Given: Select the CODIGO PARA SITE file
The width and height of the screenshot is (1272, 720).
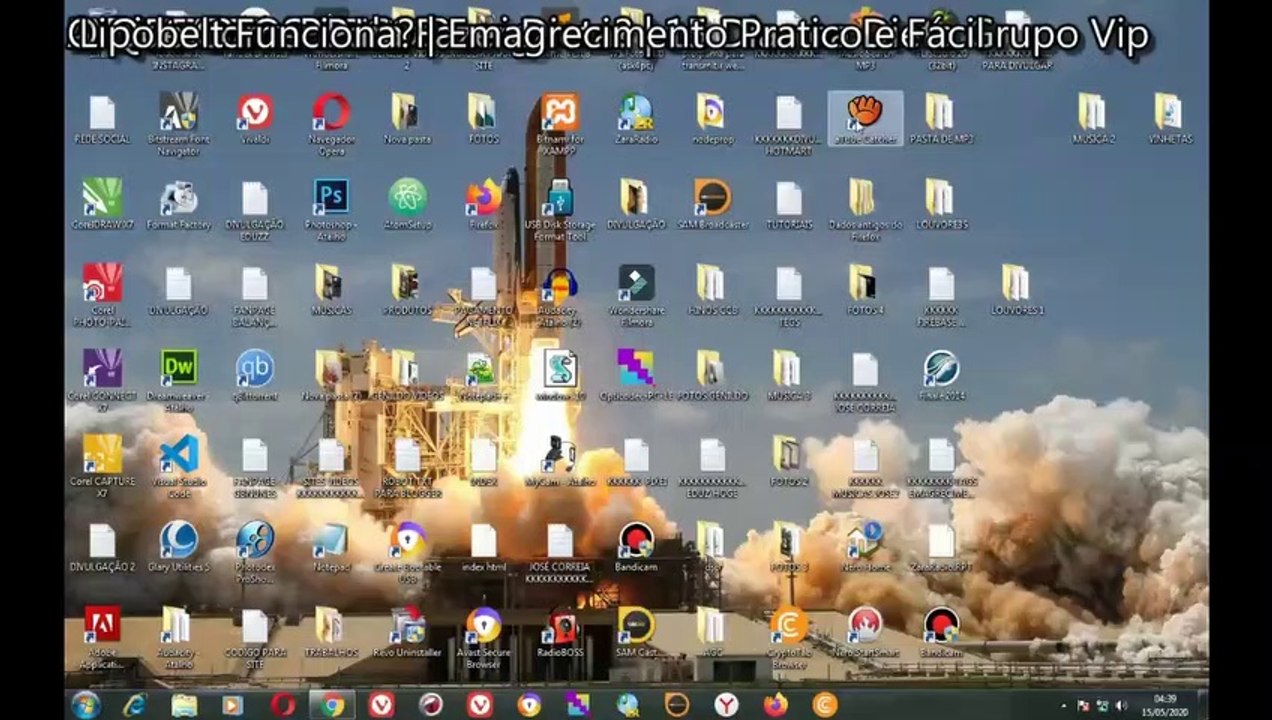Looking at the screenshot, I should pos(255,637).
